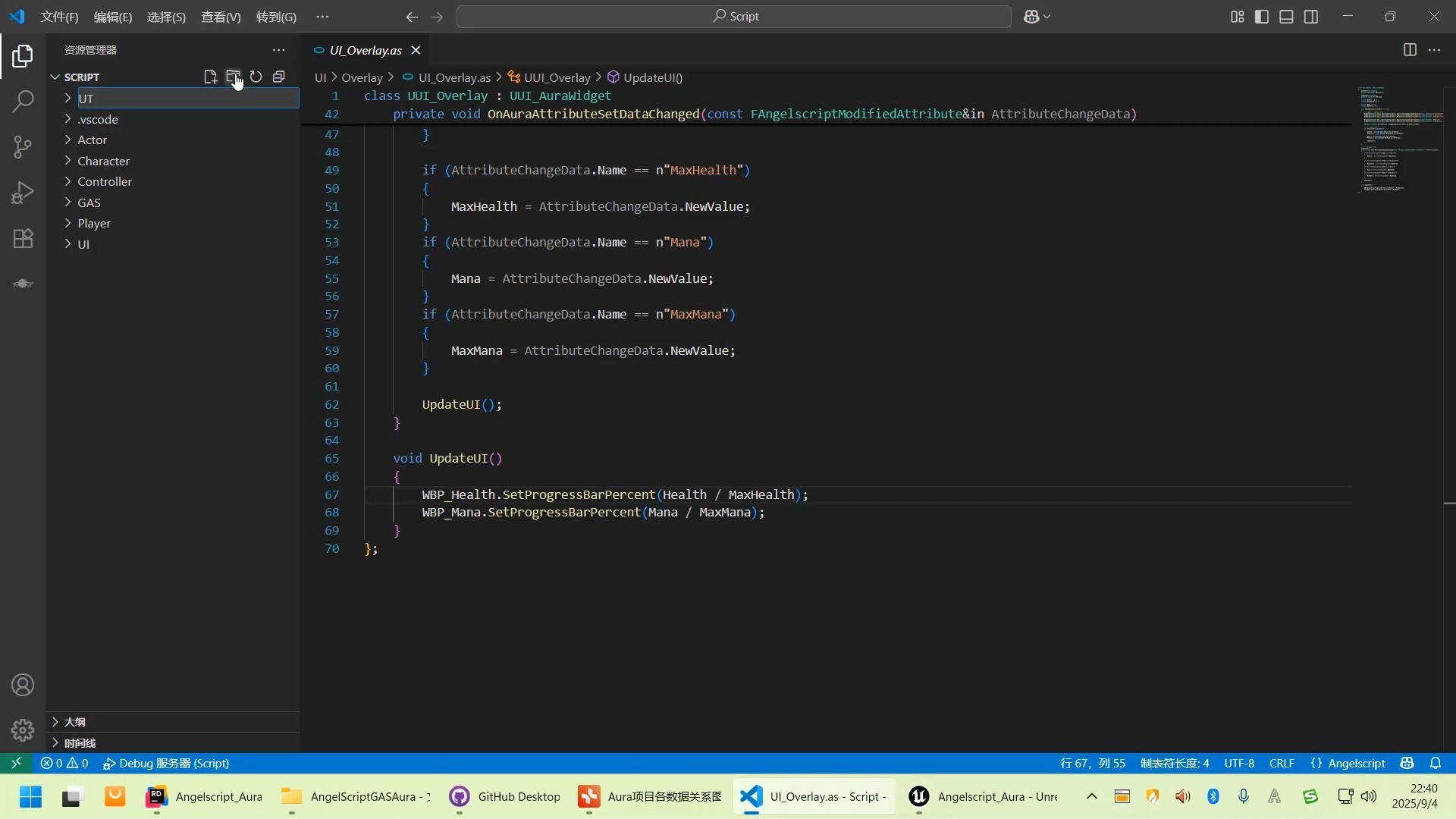The image size is (1456, 819).
Task: Click the Overlay breadcrumb
Action: point(362,77)
